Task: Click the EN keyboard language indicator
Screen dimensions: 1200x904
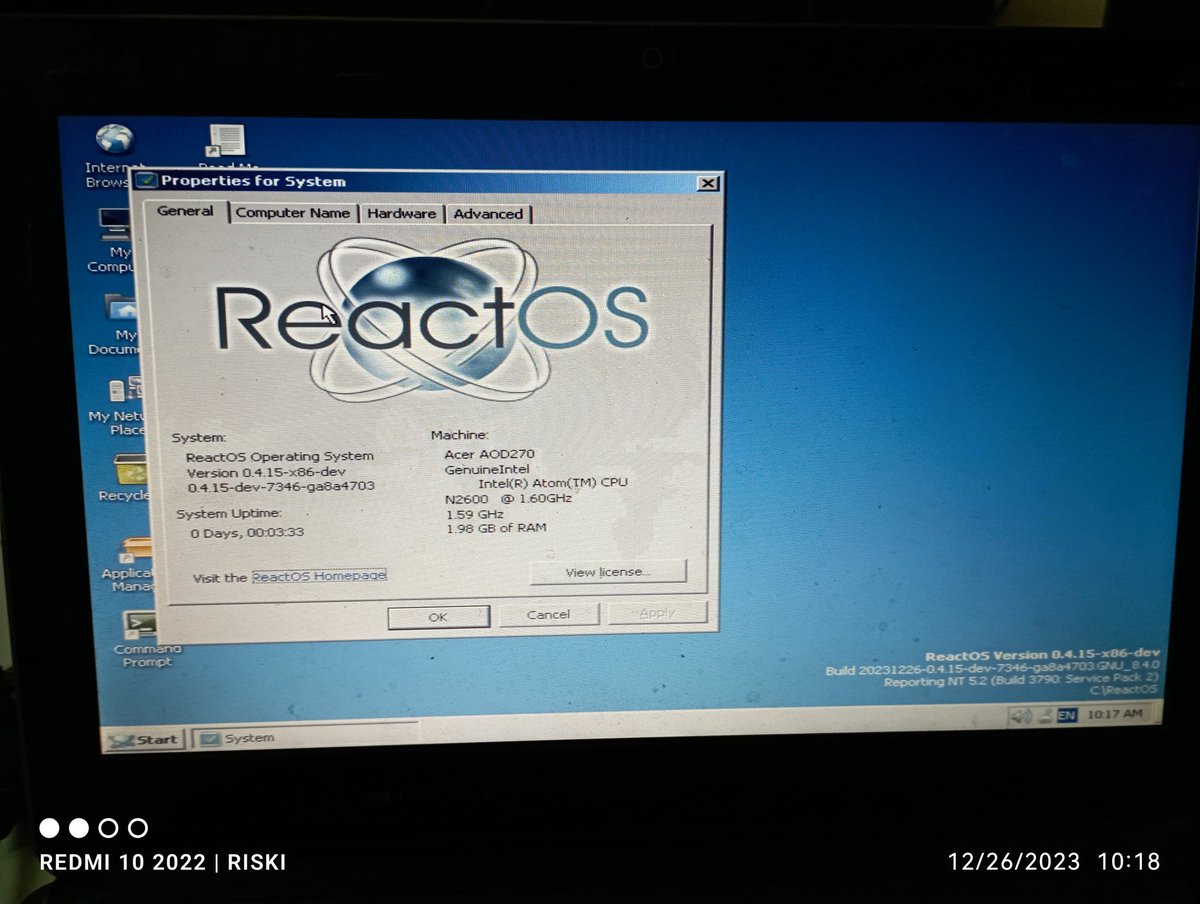Action: 1066,716
